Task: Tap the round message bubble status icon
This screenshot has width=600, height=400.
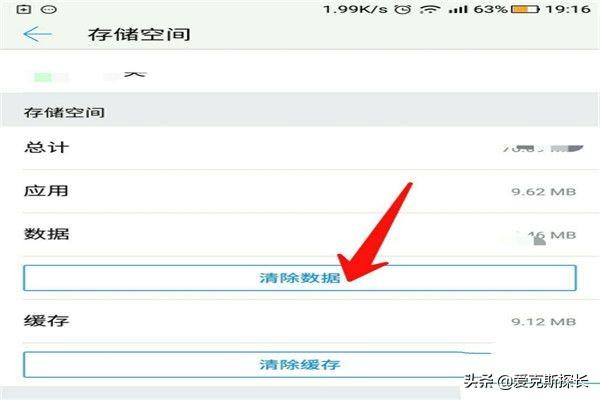Action: coord(49,9)
